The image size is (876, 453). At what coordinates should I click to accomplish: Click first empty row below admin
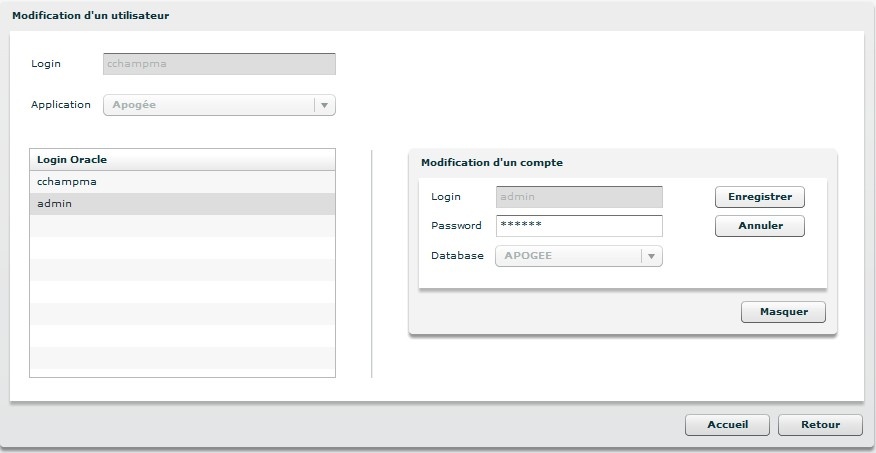tap(182, 226)
